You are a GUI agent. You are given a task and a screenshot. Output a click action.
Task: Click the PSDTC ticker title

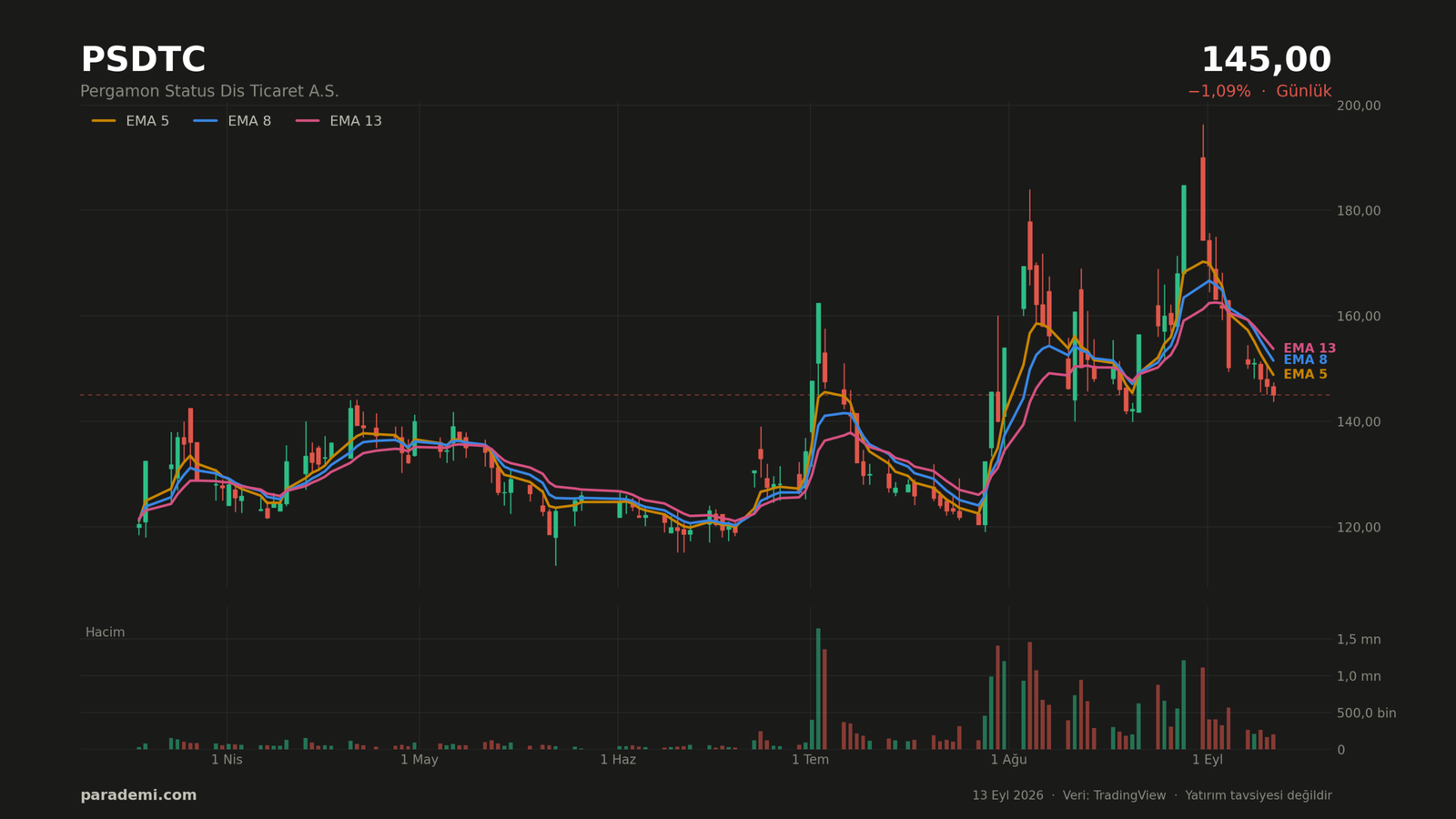coord(143,60)
